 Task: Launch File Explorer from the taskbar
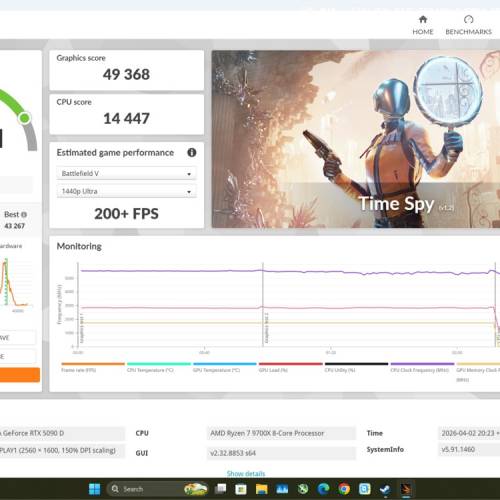tap(262, 489)
